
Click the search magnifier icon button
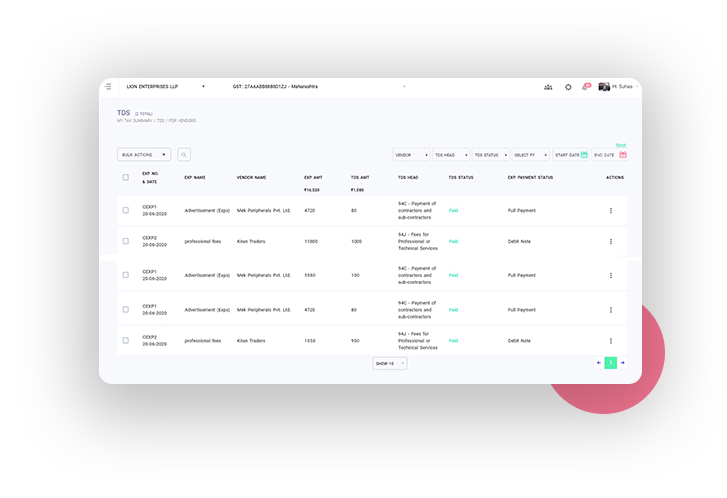pos(184,155)
